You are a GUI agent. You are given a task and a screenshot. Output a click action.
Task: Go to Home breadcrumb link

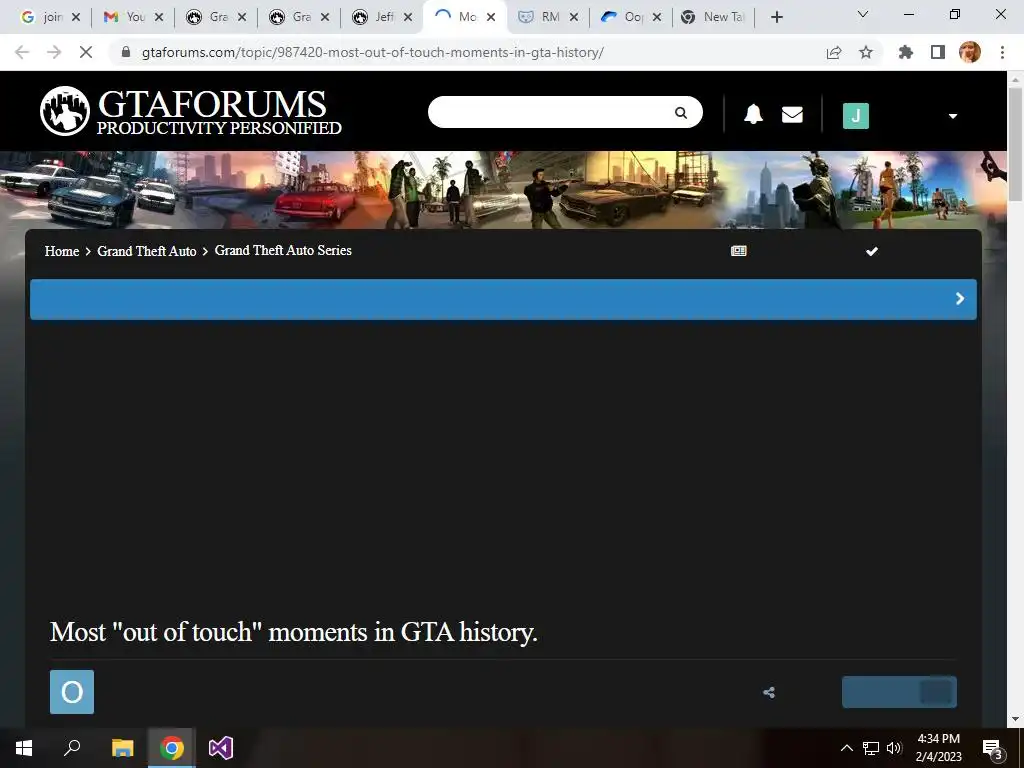(61, 251)
